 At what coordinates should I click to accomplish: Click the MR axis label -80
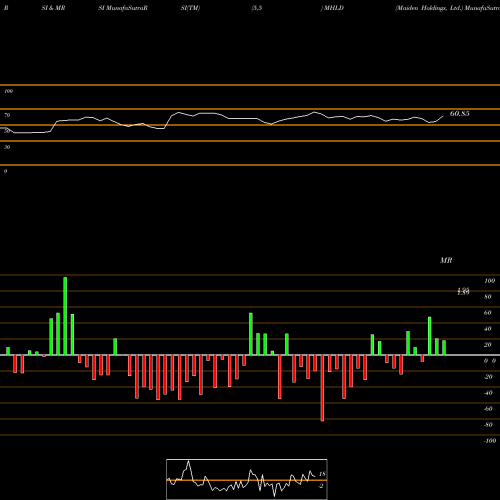(x=488, y=425)
